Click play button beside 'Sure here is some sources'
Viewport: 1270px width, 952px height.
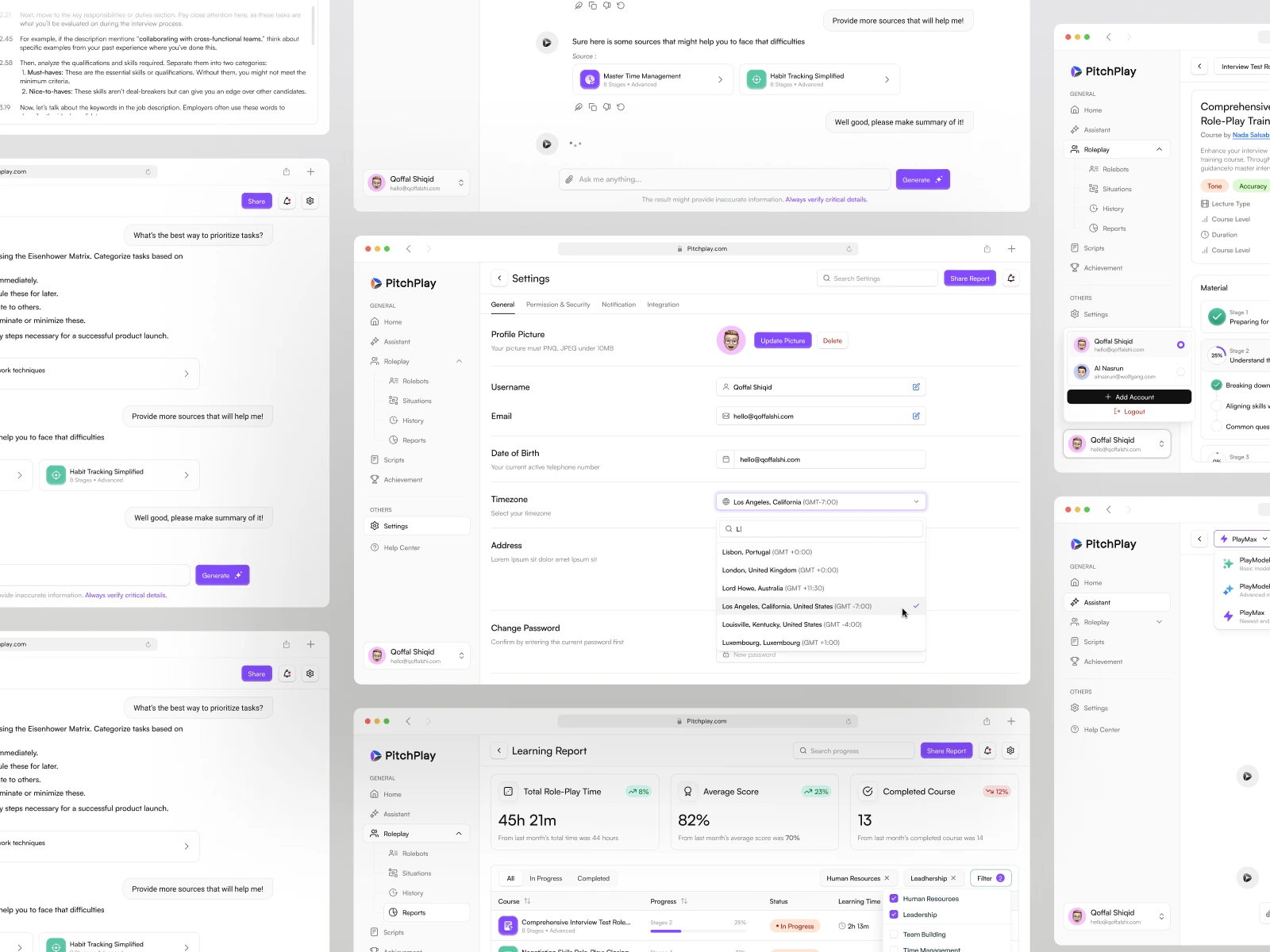(546, 42)
